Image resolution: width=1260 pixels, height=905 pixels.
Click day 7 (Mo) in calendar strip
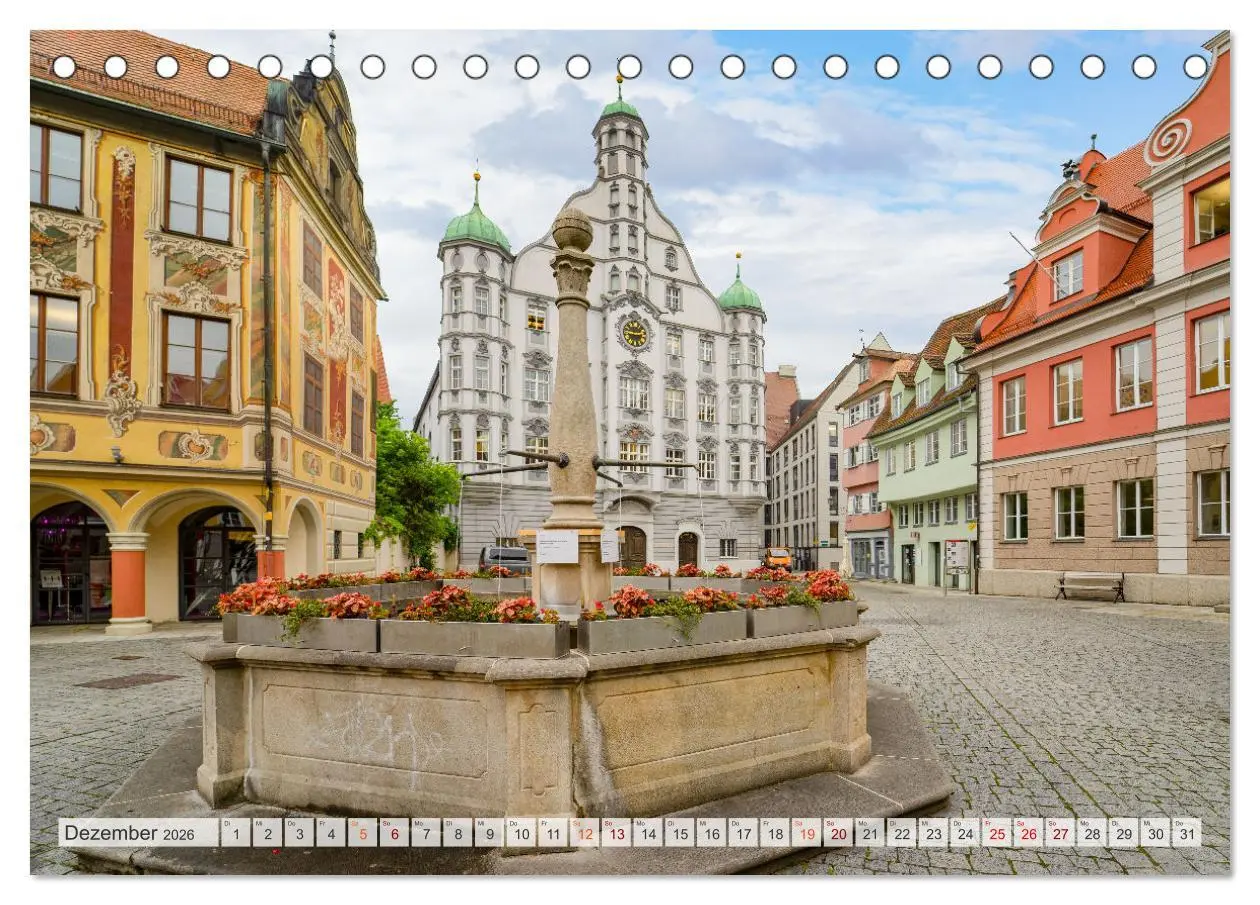point(425,833)
